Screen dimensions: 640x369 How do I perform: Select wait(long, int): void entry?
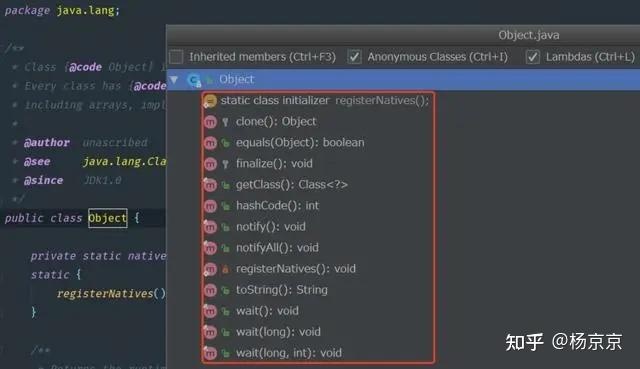point(289,353)
